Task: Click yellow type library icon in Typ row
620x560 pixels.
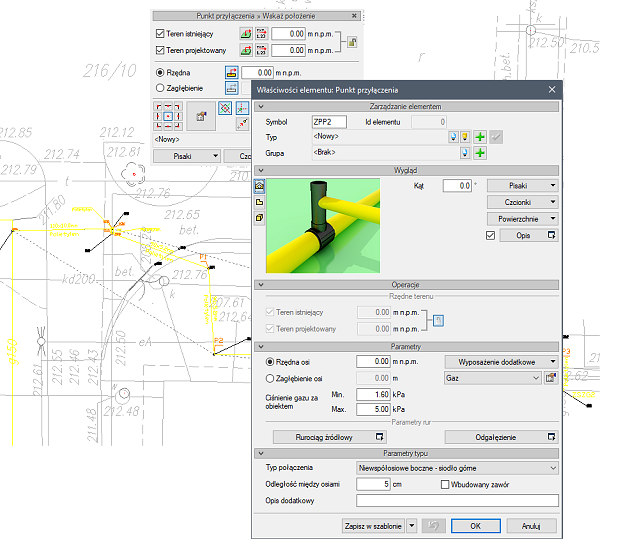Action: coord(465,137)
